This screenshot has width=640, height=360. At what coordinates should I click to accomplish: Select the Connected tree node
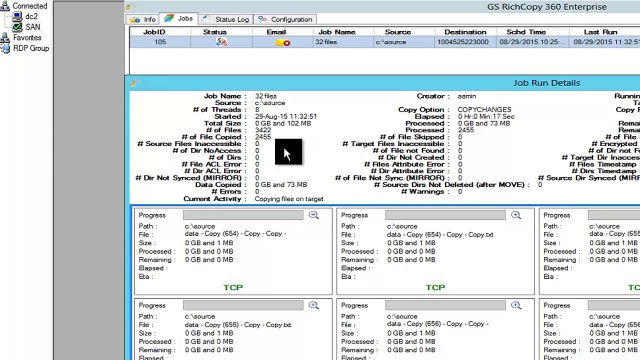click(x=30, y=6)
